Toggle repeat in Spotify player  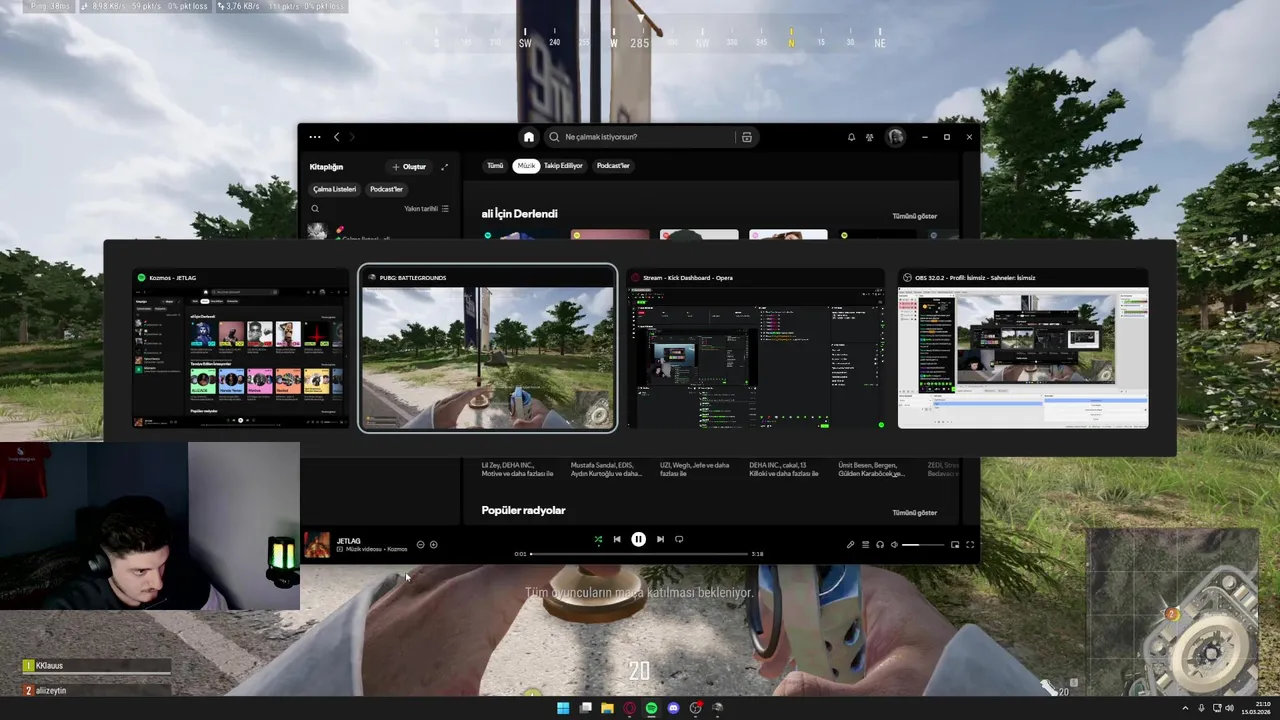[x=679, y=539]
